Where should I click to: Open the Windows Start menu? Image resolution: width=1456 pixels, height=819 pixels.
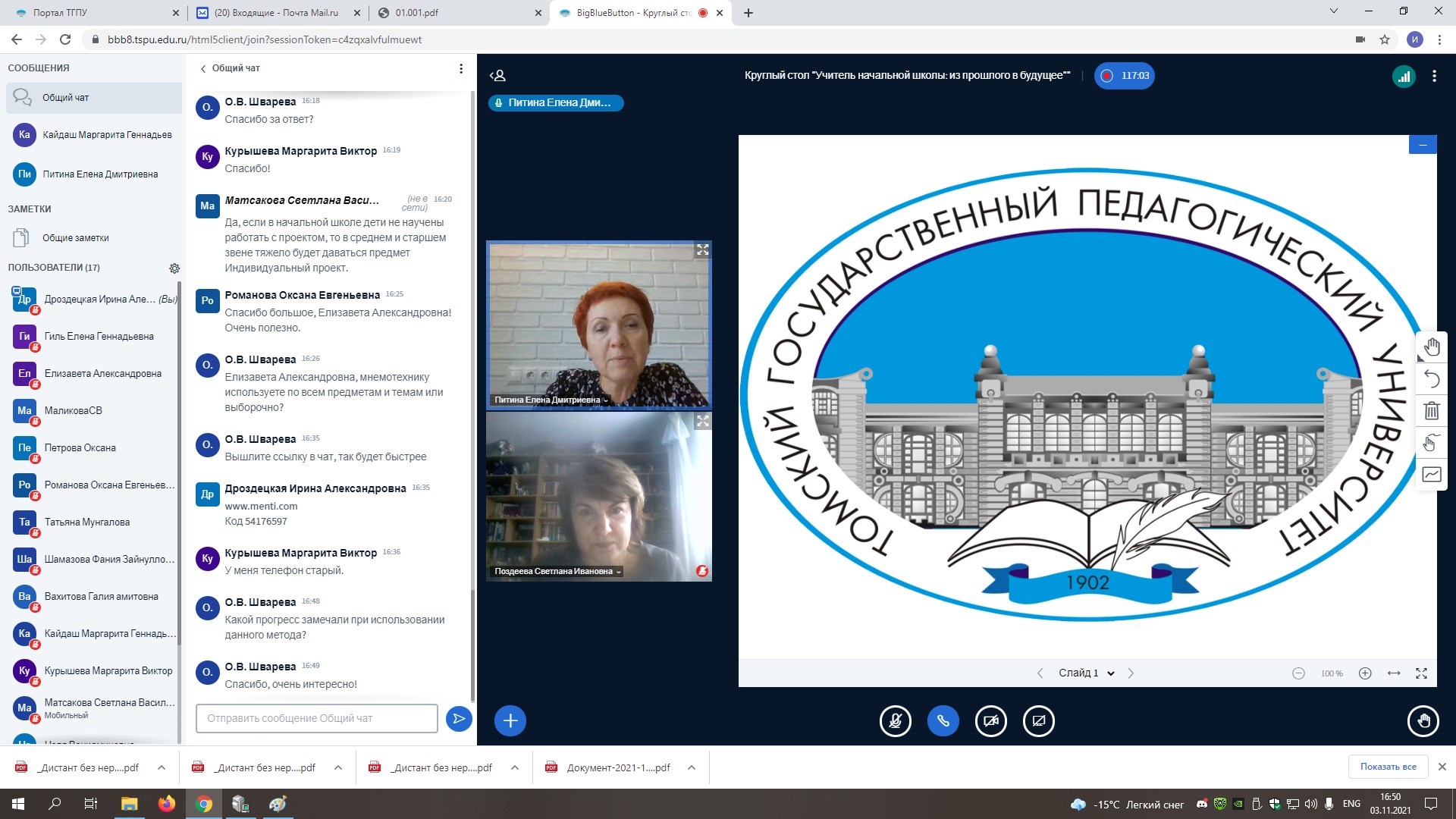pyautogui.click(x=18, y=804)
